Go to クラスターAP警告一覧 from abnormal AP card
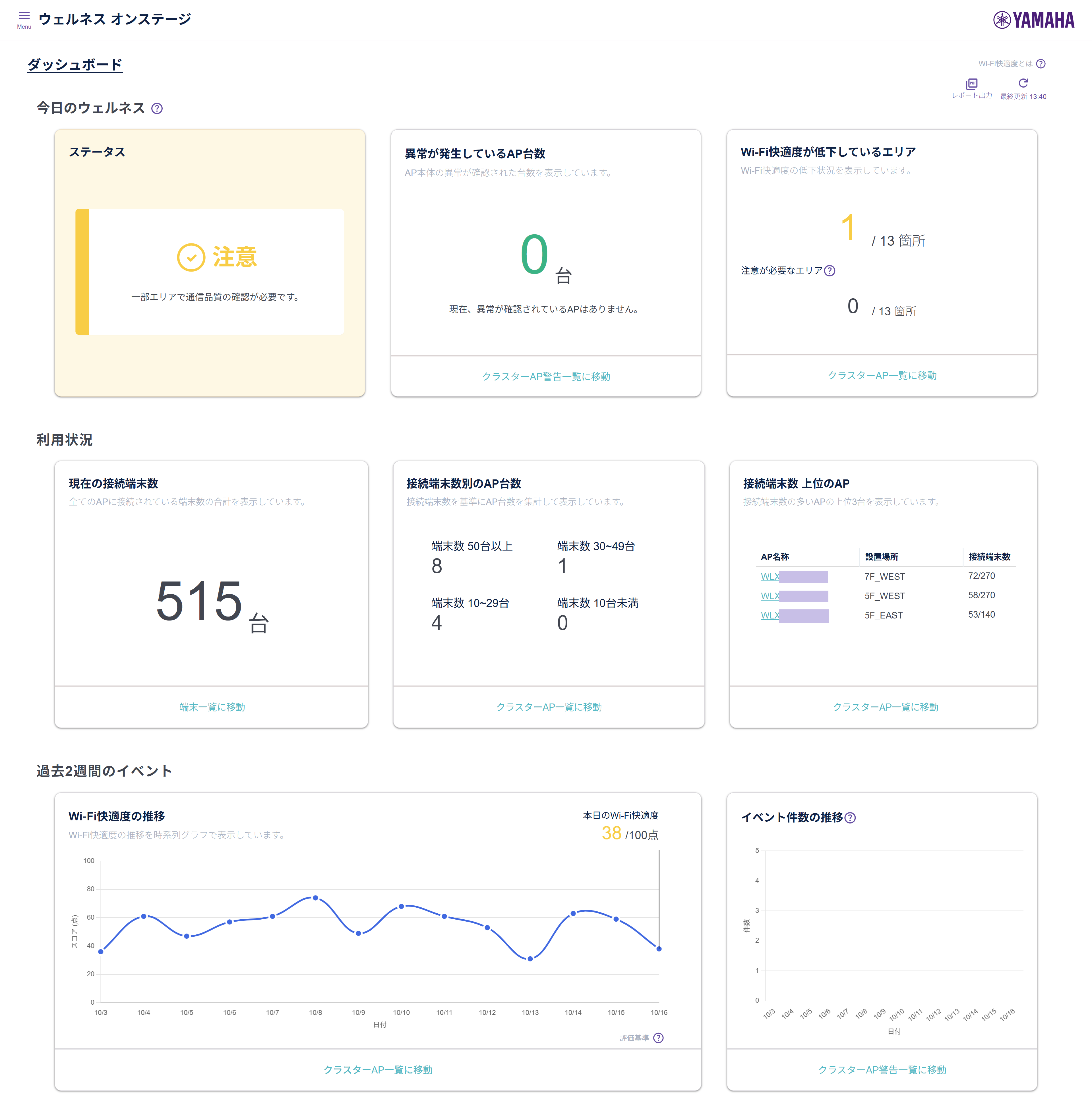This screenshot has width=1092, height=1109. [x=545, y=376]
